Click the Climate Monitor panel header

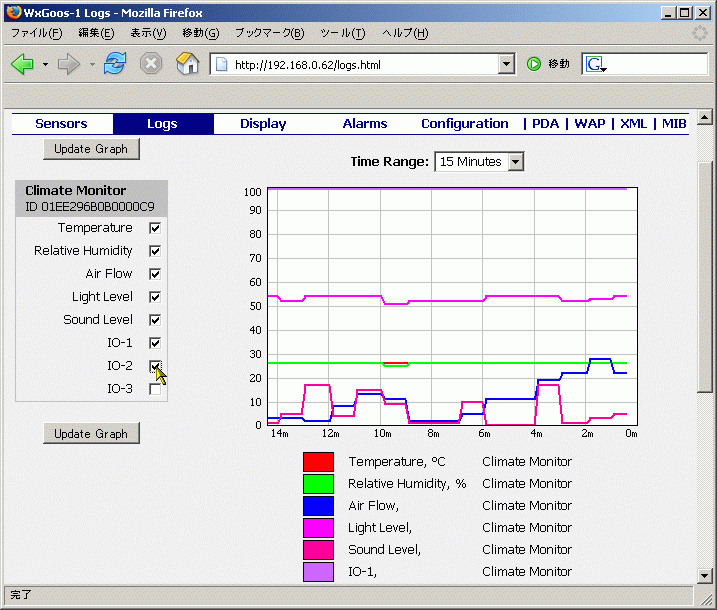coord(91,198)
